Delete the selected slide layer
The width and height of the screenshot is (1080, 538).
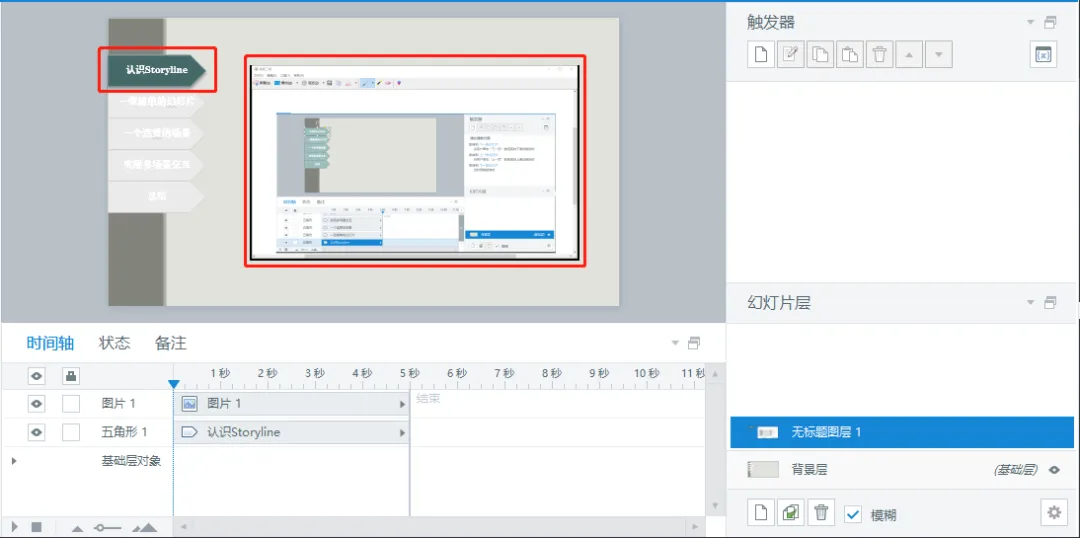tap(821, 513)
